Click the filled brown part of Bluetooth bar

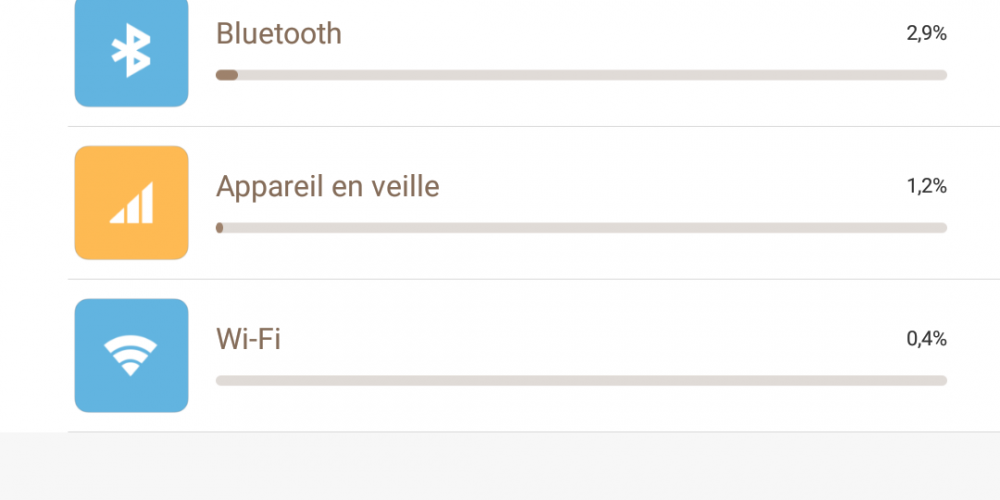pos(226,75)
